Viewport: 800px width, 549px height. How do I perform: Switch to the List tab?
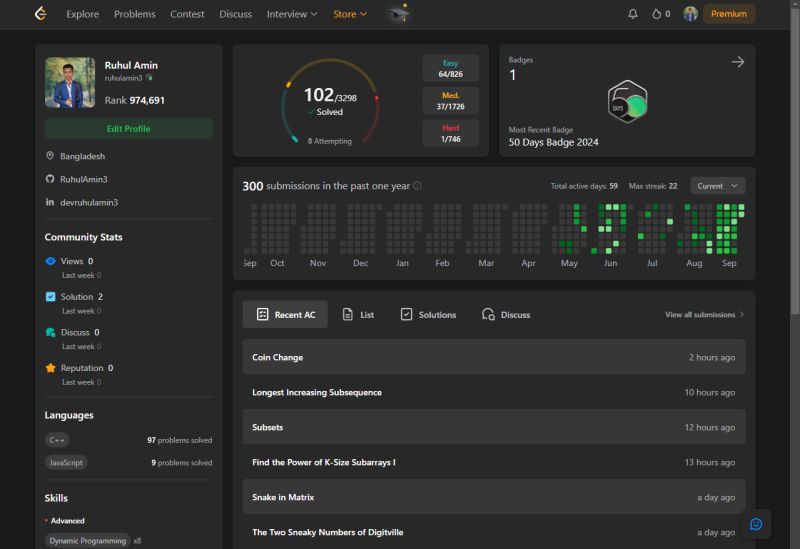pos(358,314)
